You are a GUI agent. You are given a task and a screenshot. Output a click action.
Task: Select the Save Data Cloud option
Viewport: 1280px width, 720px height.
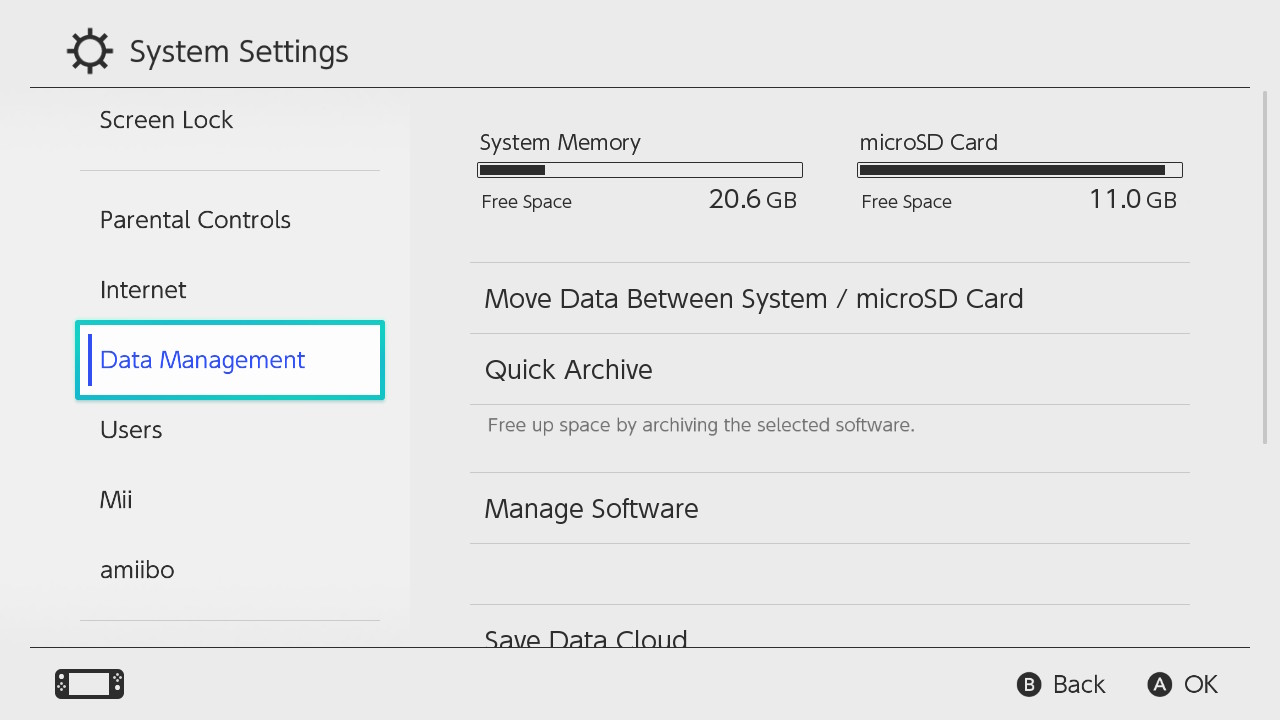pos(586,638)
